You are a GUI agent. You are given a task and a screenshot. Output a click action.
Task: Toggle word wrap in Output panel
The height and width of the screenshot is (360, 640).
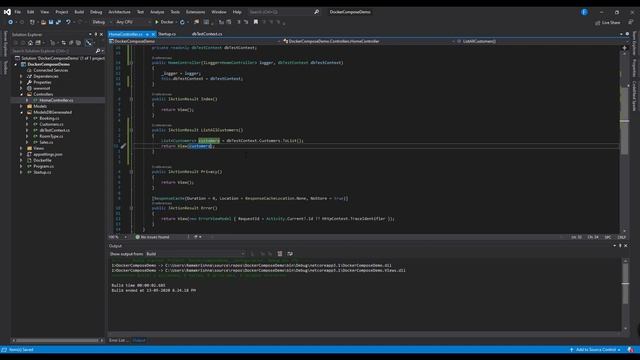[x=290, y=254]
